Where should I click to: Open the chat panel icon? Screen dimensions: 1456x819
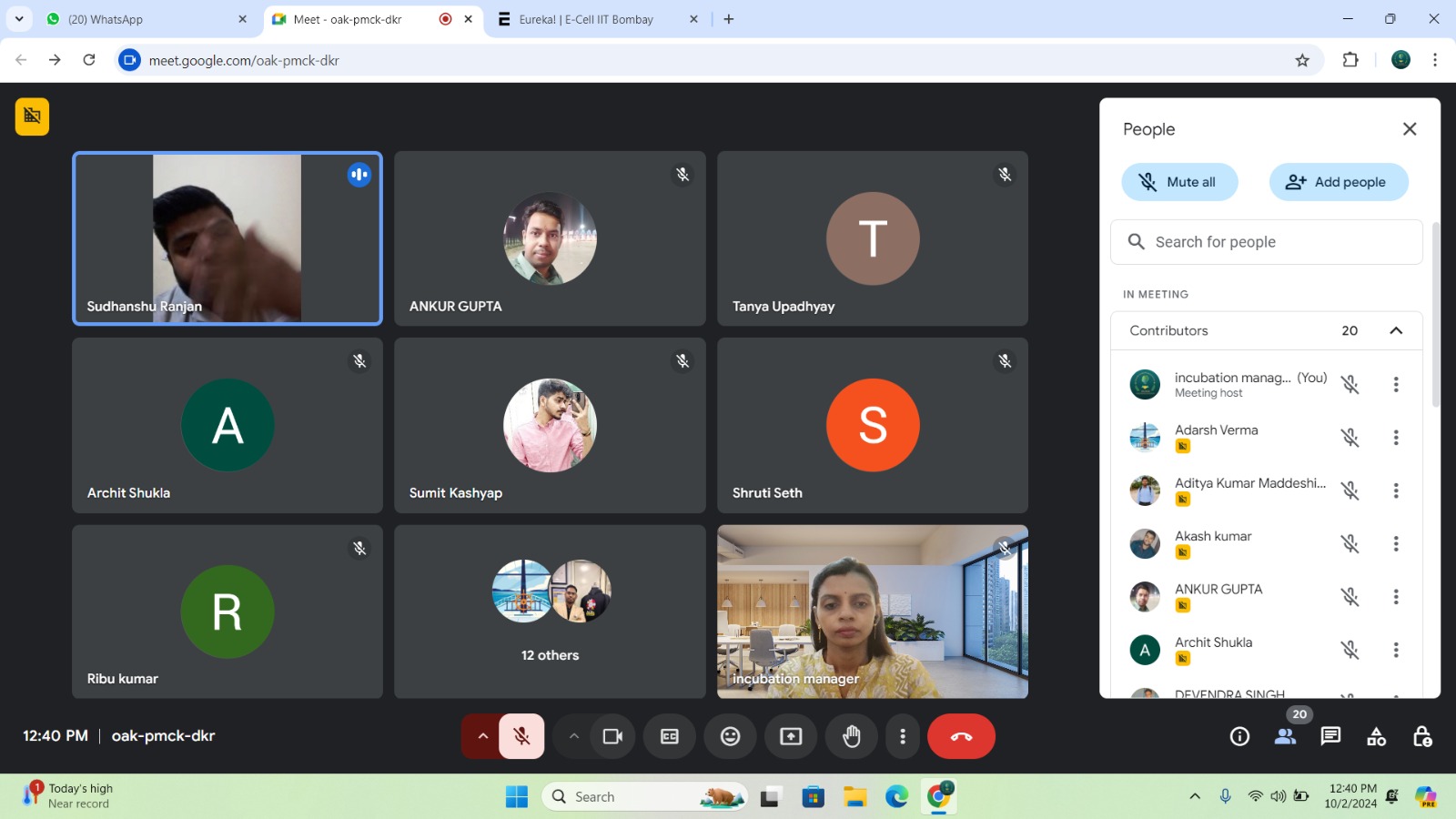click(x=1330, y=736)
